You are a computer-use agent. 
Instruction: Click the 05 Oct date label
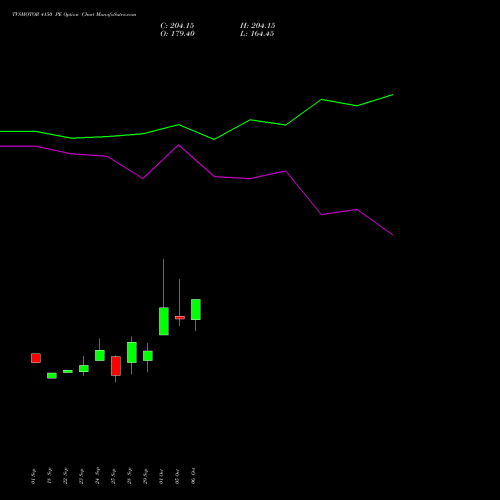click(177, 476)
